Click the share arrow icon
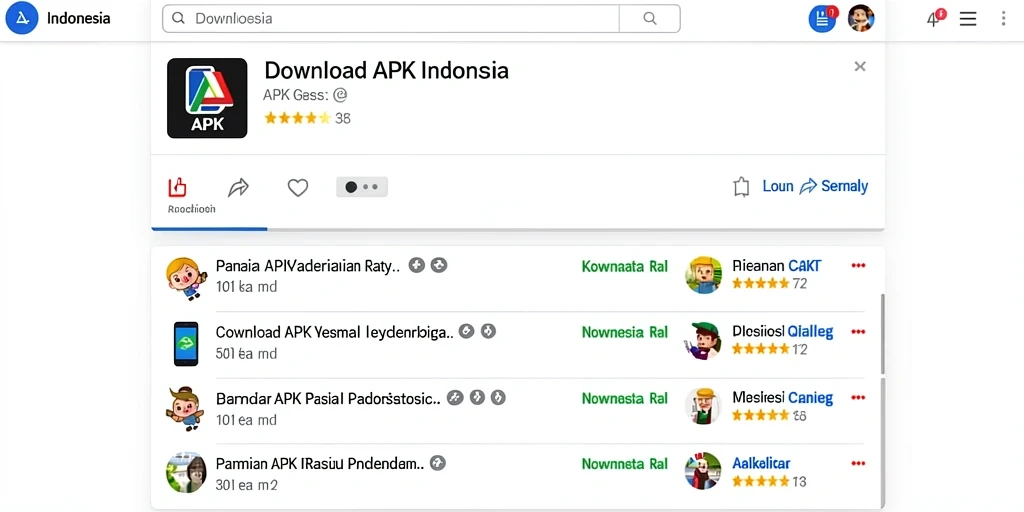This screenshot has width=1024, height=512. point(238,188)
